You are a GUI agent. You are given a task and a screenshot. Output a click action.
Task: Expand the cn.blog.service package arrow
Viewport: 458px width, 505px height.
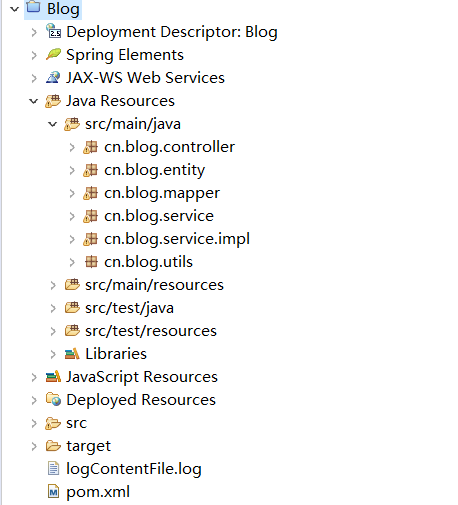coord(72,216)
